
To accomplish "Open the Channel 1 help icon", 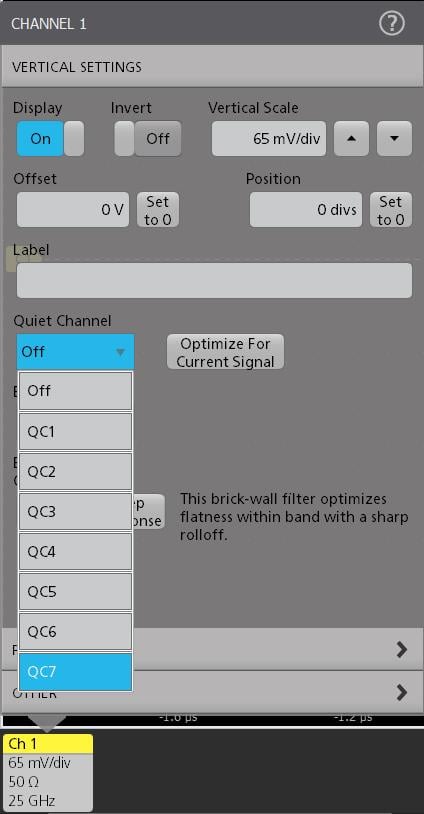I will [392, 24].
